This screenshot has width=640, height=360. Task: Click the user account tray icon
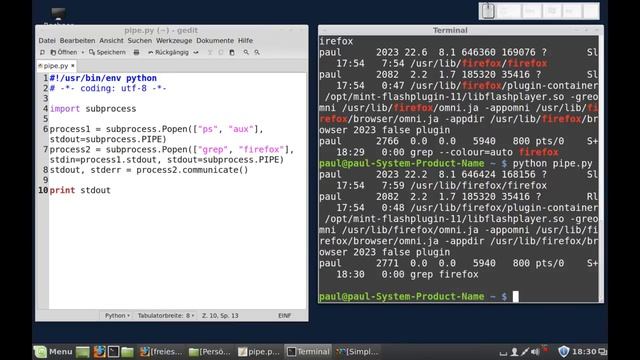click(515, 351)
